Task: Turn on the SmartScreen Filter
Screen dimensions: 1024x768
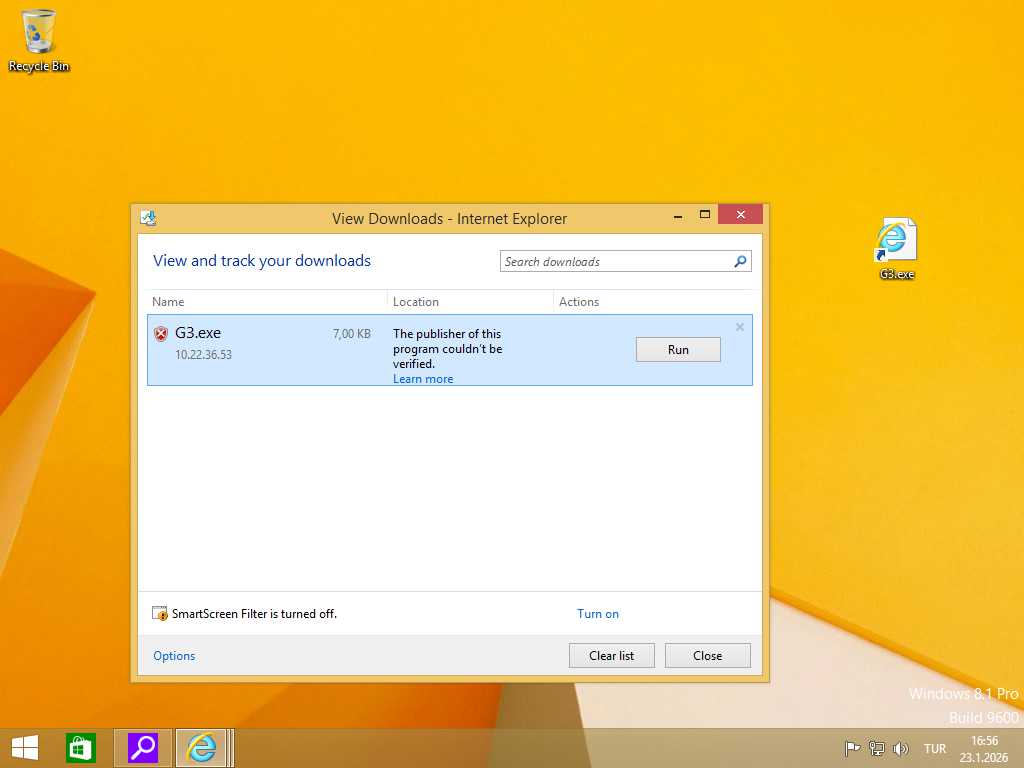Action: tap(598, 613)
